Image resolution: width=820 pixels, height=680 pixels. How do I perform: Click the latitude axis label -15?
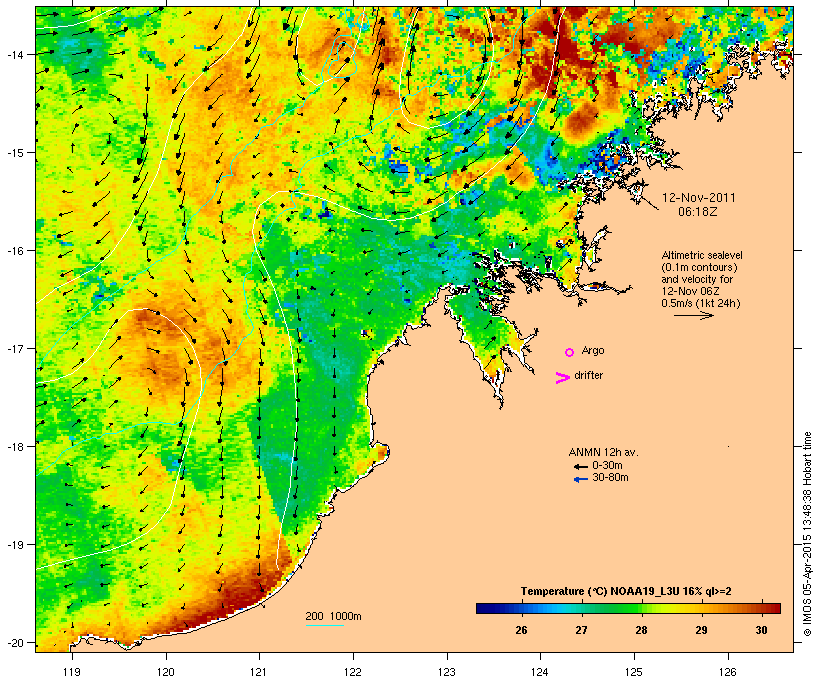pyautogui.click(x=14, y=153)
